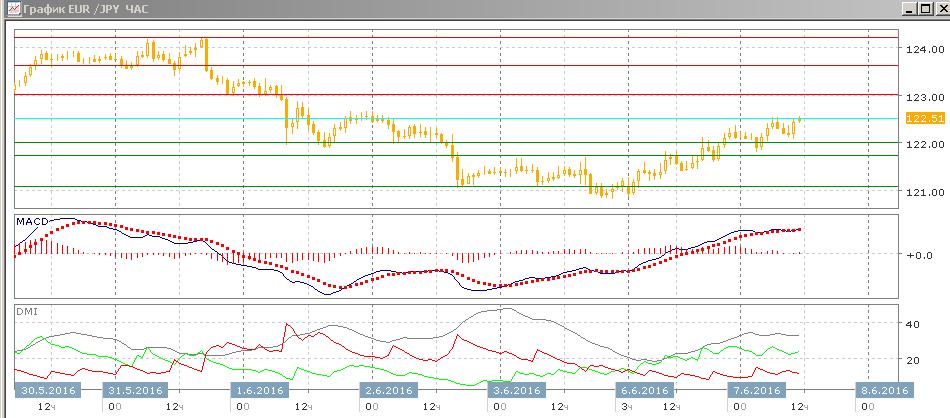This screenshot has width=950, height=418.
Task: Click the 121.00 price axis label
Action: click(x=925, y=192)
